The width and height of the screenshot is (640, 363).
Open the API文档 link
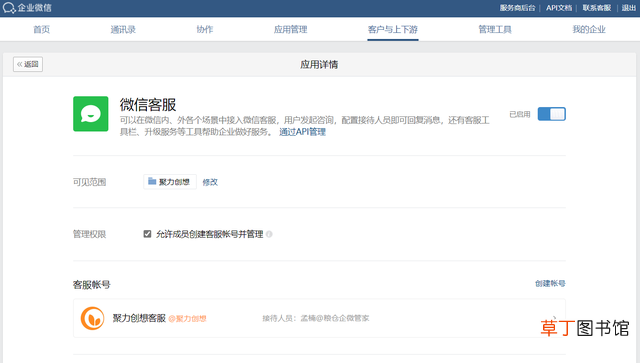coord(559,8)
